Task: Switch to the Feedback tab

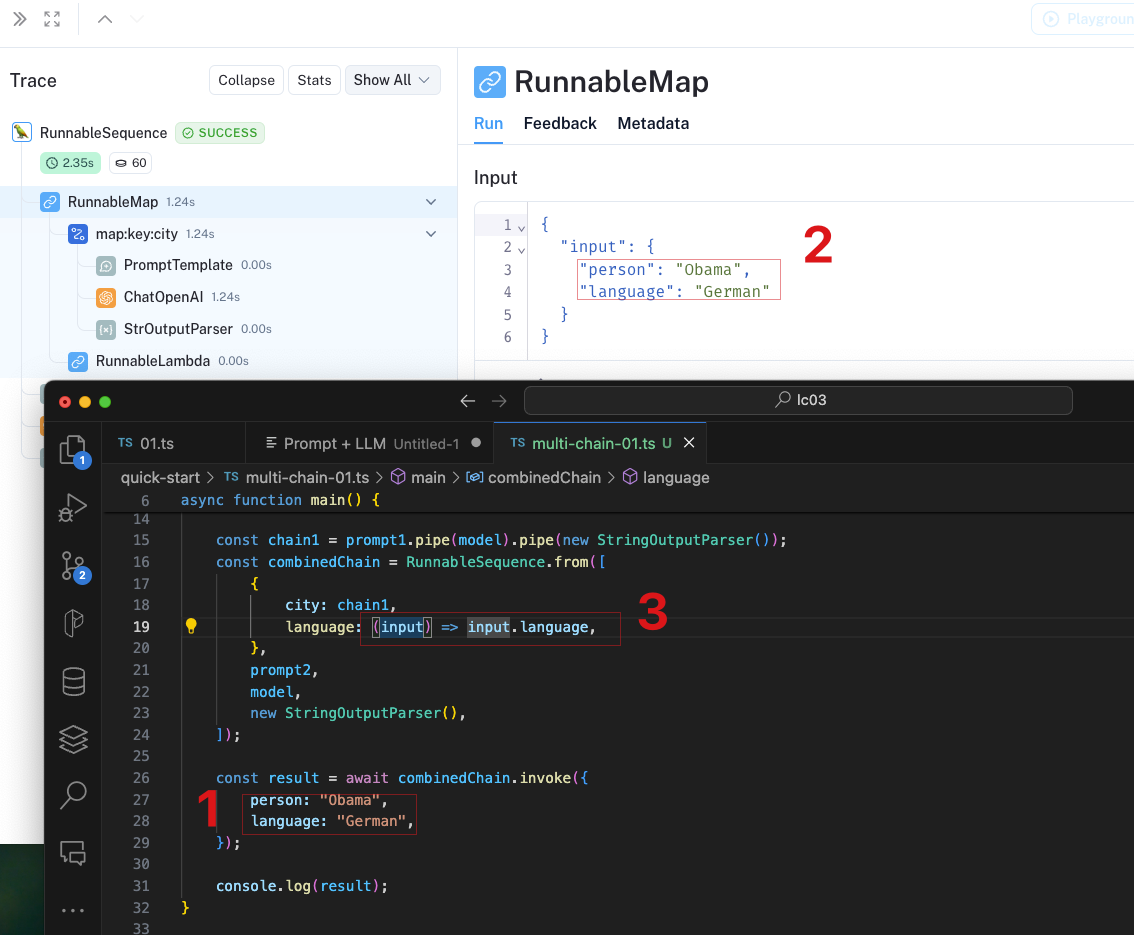Action: (560, 124)
